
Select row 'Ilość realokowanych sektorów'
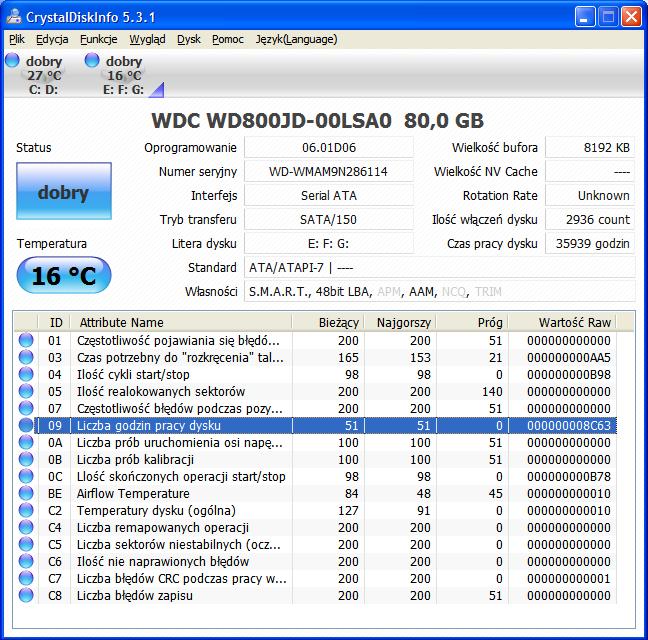click(315, 391)
